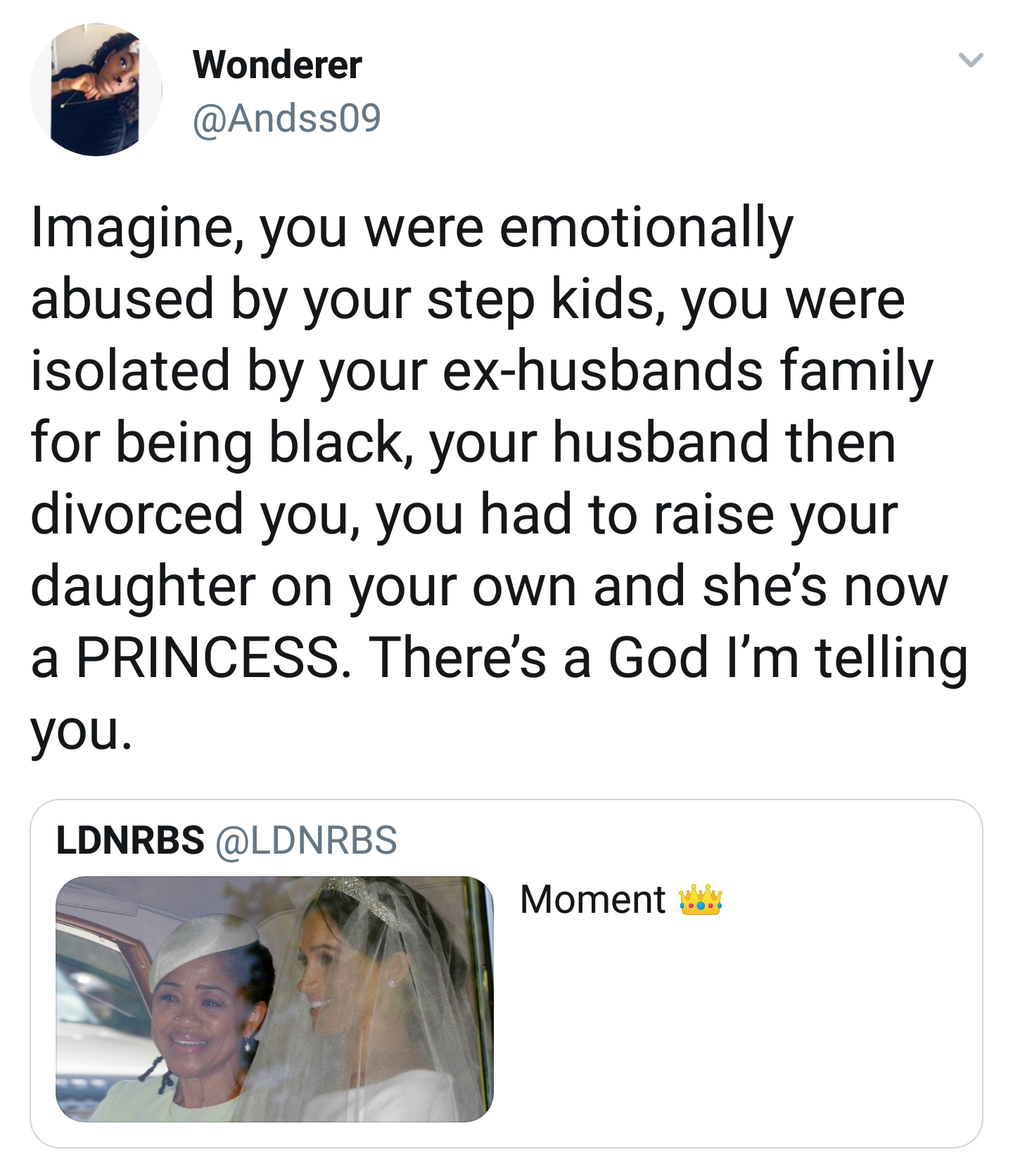Viewport: 1013px width, 1176px height.
Task: Click the word divorced in the tweet
Action: pyautogui.click(x=137, y=514)
